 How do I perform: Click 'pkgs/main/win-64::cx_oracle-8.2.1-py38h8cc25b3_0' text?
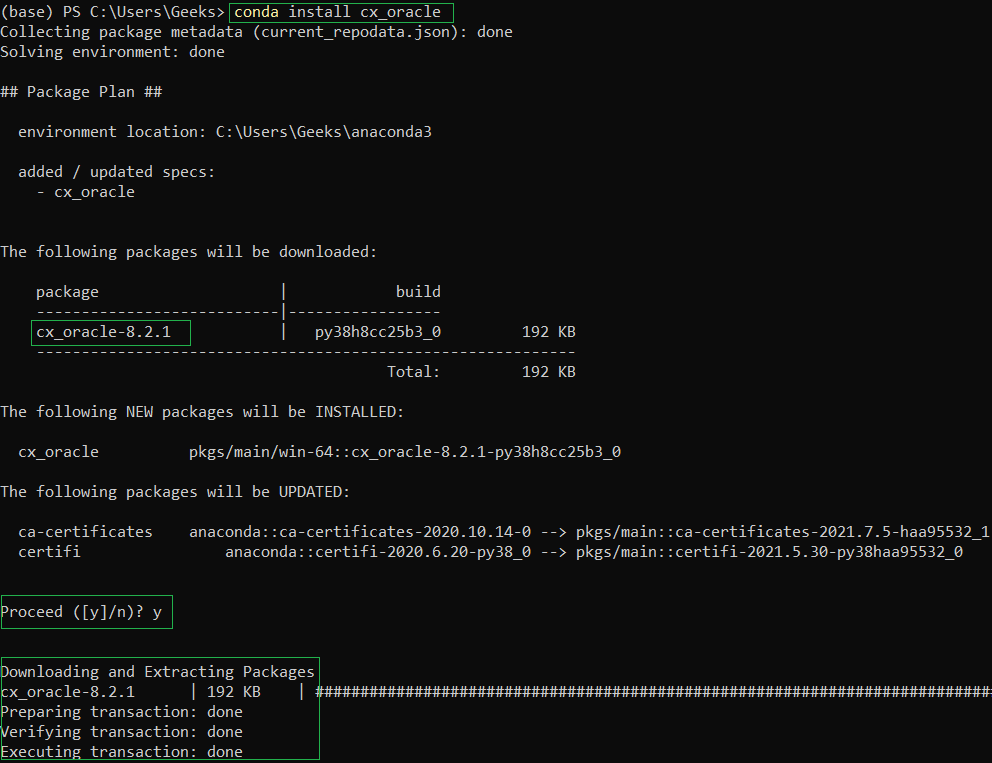pyautogui.click(x=405, y=452)
